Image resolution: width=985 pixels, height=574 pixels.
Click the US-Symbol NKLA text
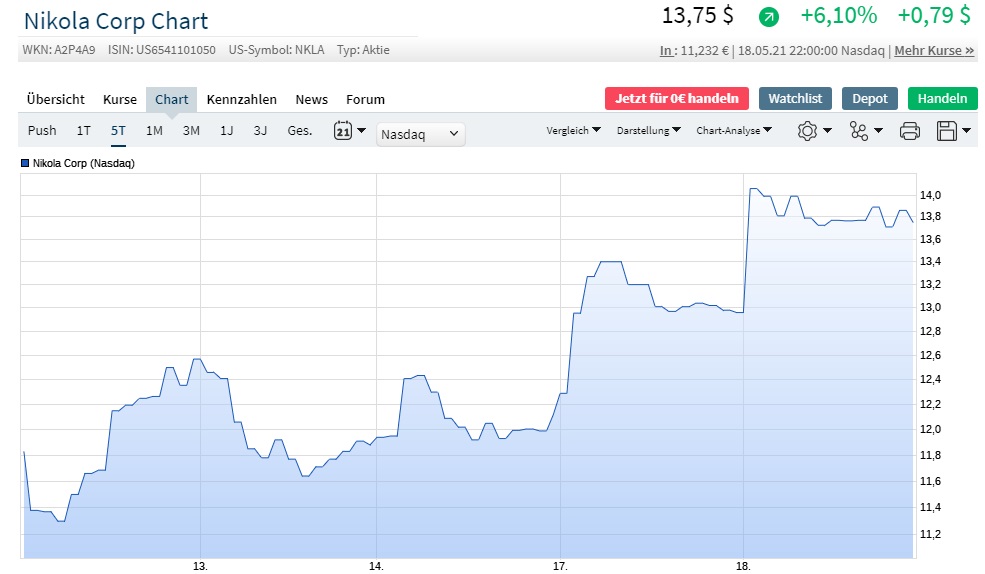click(276, 50)
